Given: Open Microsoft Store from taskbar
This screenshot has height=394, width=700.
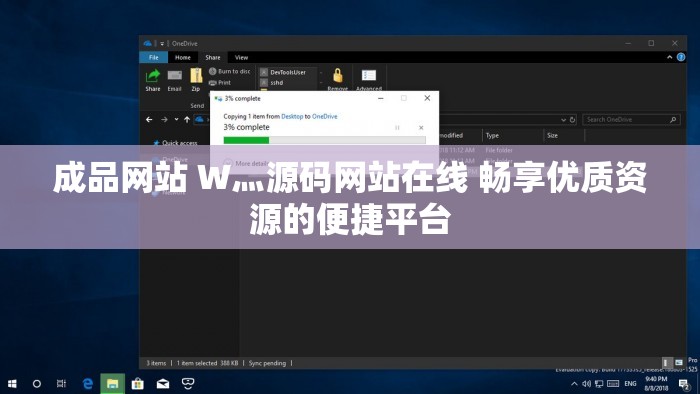Looking at the screenshot, I should pos(138,384).
